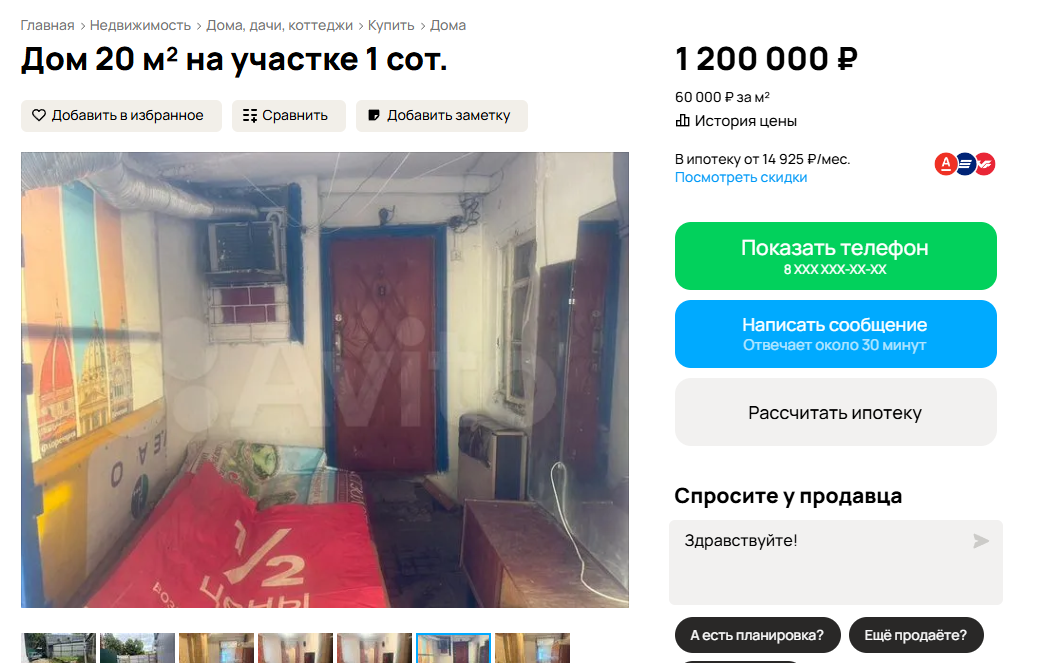This screenshot has width=1049, height=663.
Task: Open the Купить breadcrumb
Action: (x=391, y=25)
